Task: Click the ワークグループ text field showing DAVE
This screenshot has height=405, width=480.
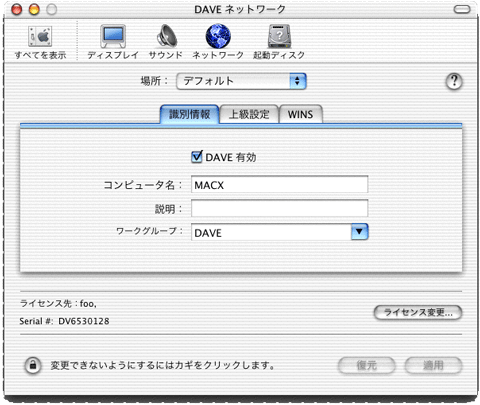Action: (x=271, y=232)
